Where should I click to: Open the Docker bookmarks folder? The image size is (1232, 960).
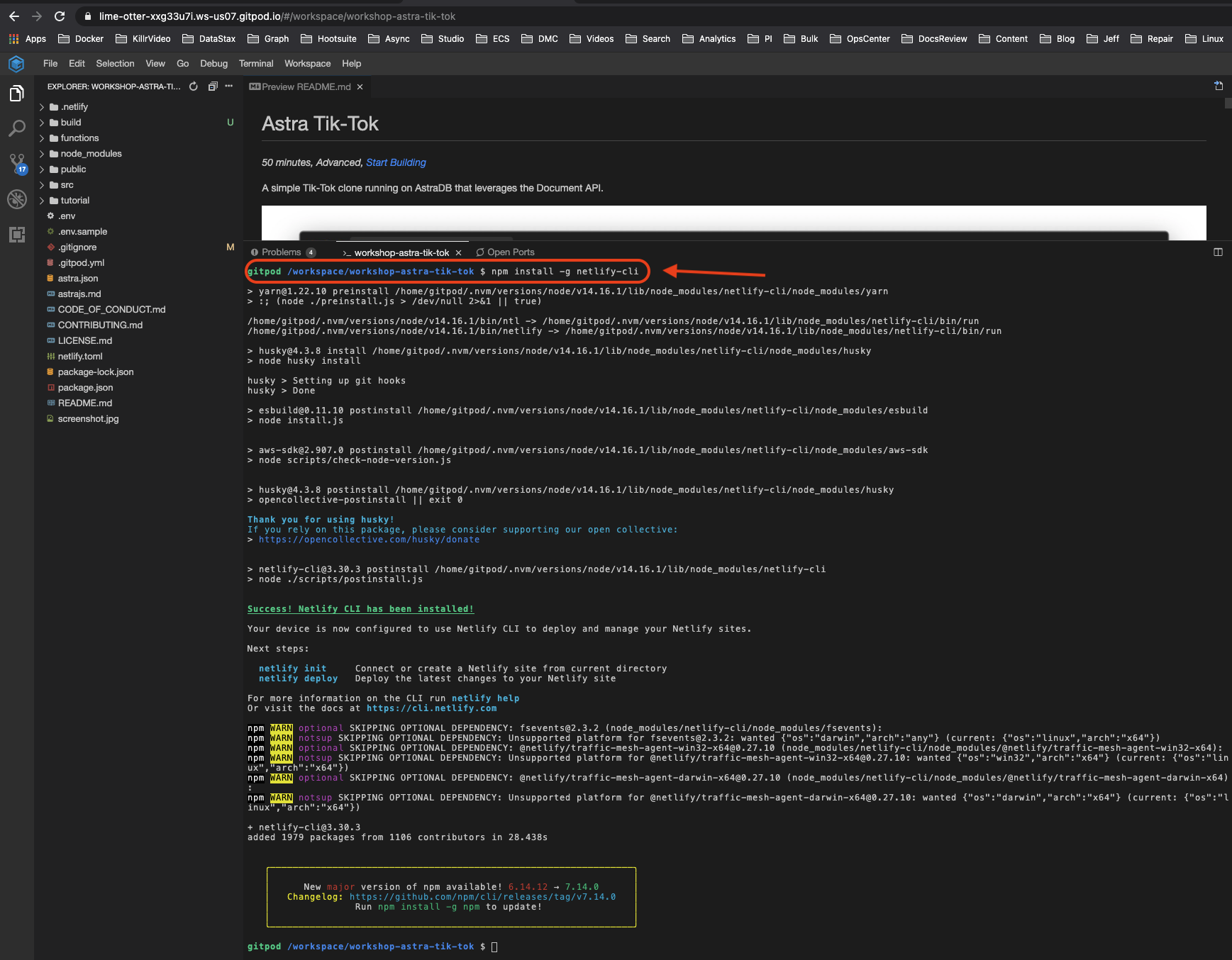(x=81, y=39)
